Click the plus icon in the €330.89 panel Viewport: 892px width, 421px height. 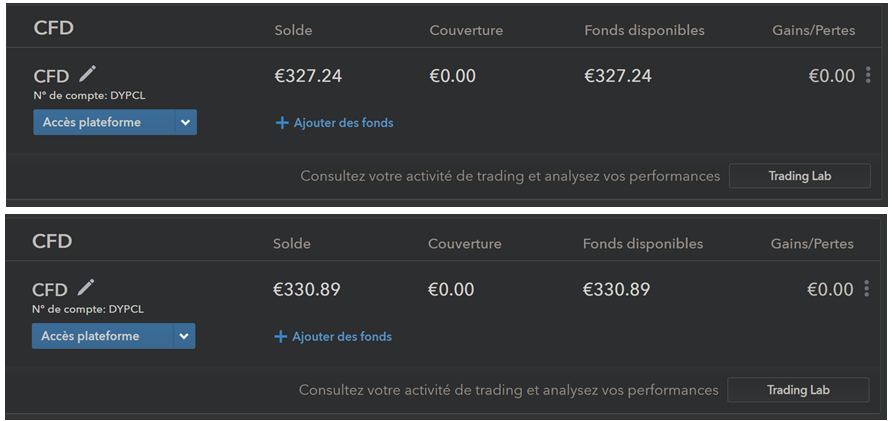pos(280,337)
